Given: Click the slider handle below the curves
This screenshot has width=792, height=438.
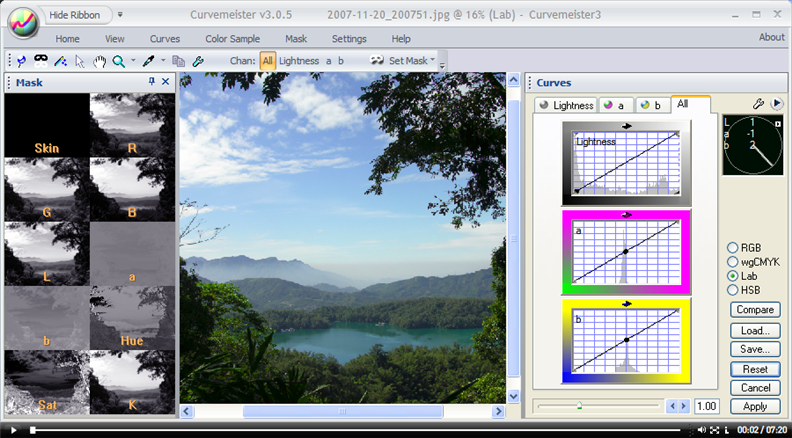Looking at the screenshot, I should (x=579, y=405).
